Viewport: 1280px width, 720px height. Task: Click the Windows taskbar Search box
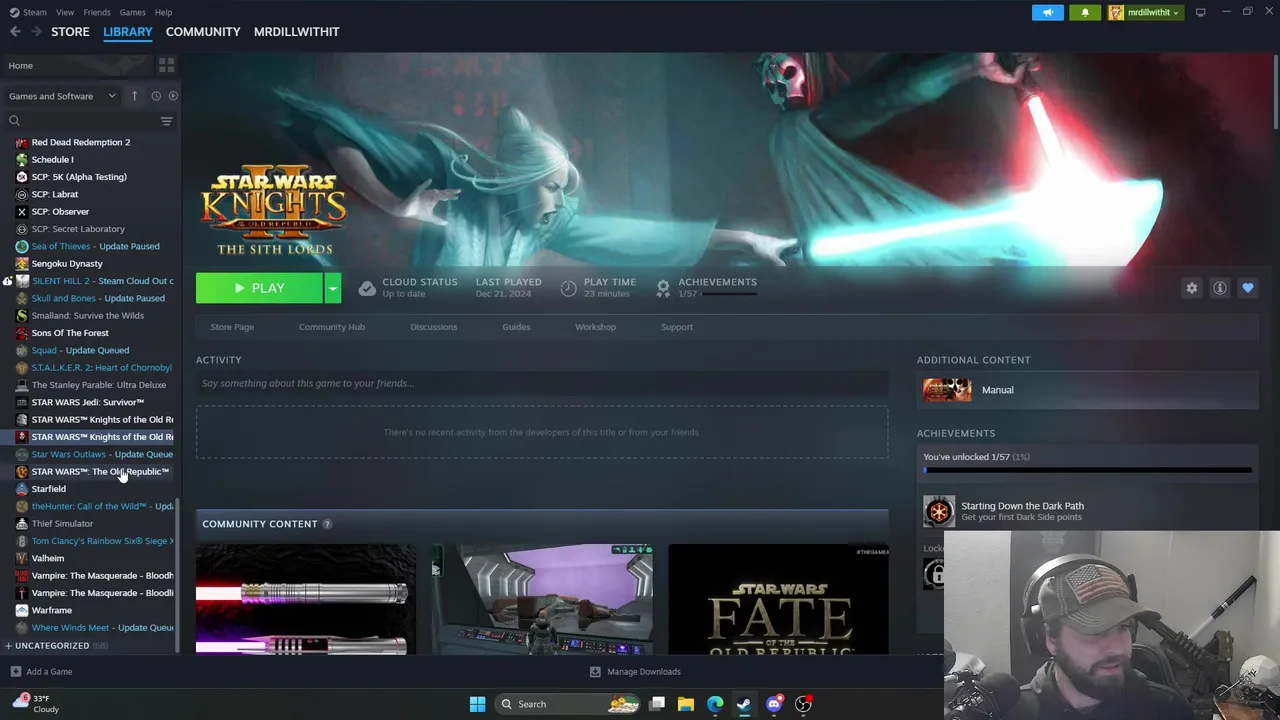click(x=567, y=704)
